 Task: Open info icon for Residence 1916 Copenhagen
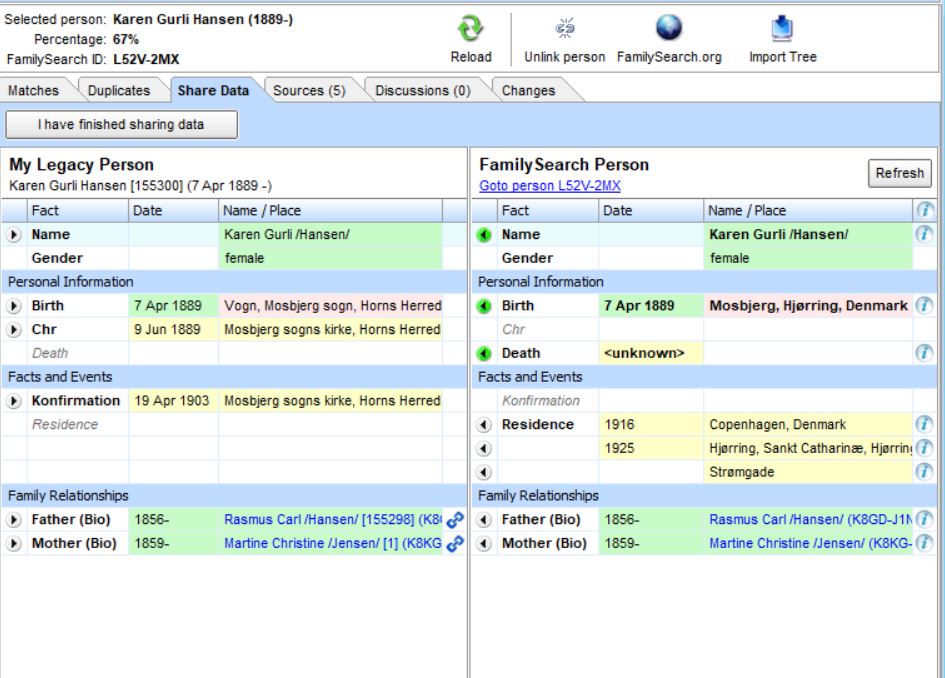925,424
